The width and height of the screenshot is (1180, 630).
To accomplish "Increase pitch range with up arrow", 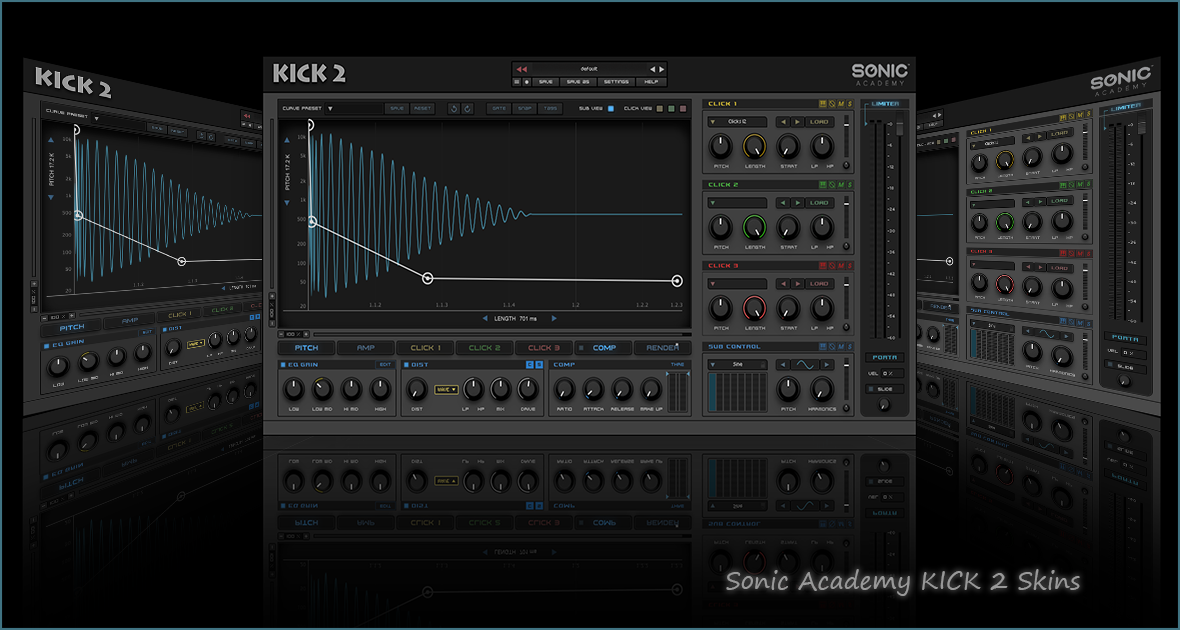I will coord(287,140).
